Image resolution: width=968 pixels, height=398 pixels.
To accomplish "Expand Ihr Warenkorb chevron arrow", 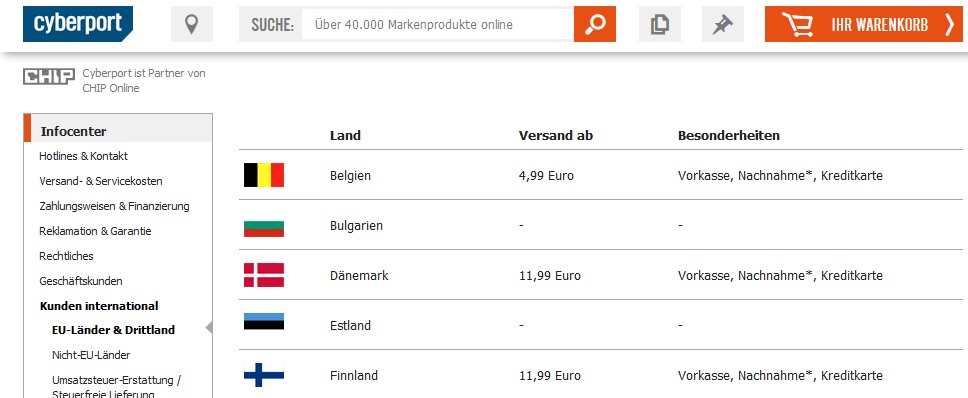I will coord(949,24).
